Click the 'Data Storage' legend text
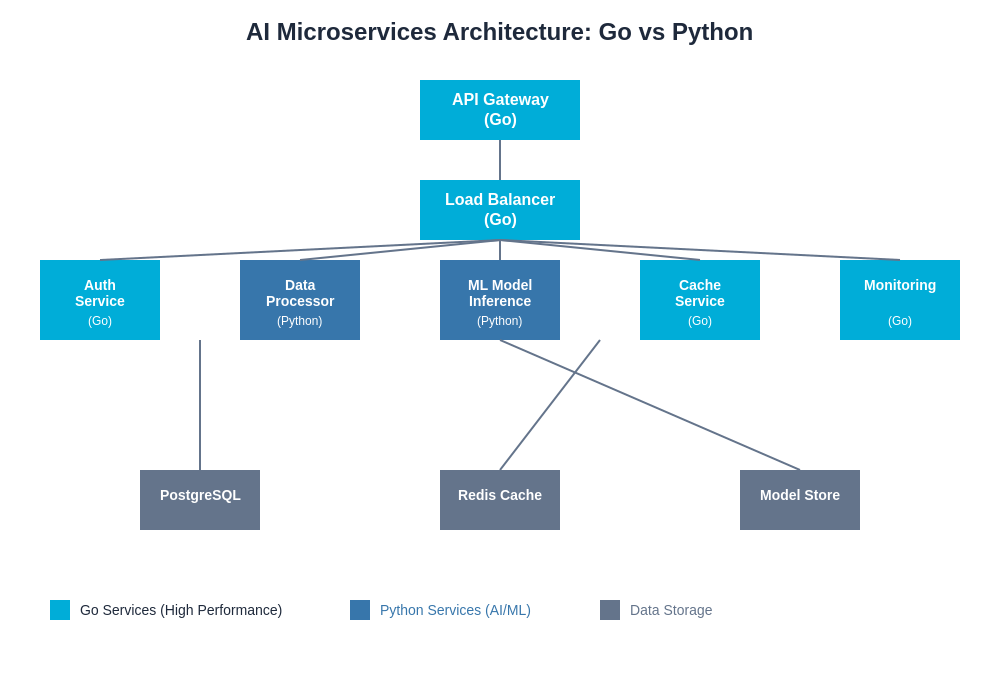This screenshot has height=700, width=1000. coord(671,610)
